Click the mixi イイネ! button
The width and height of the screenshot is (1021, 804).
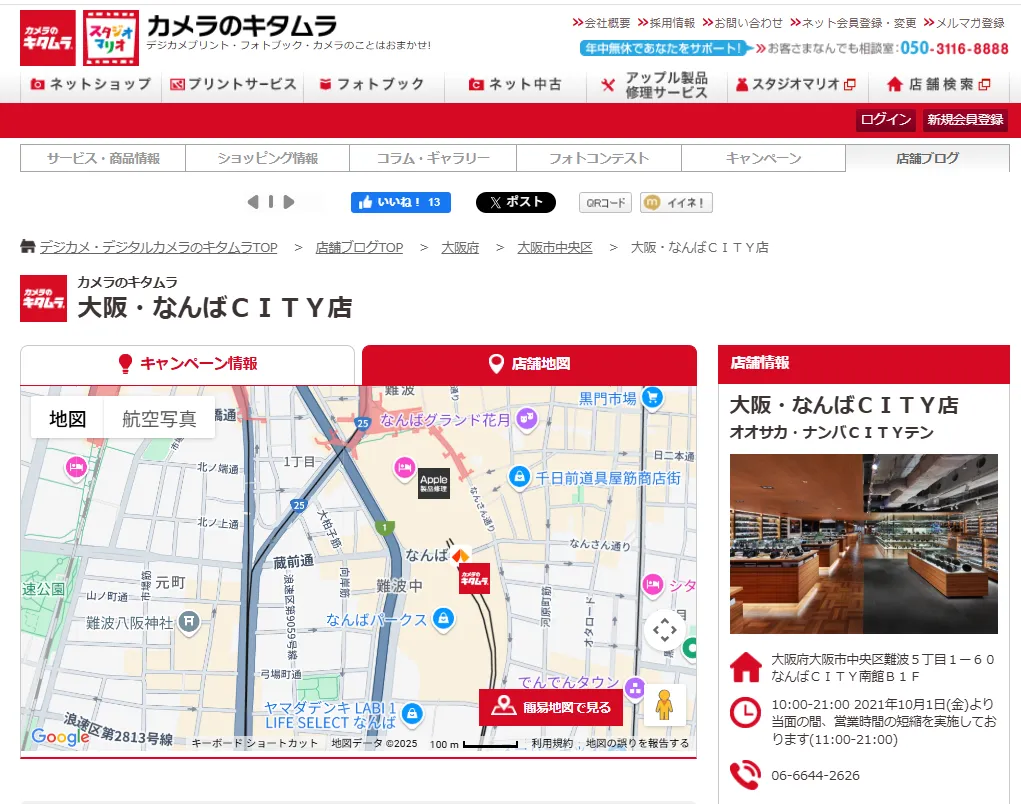(676, 202)
